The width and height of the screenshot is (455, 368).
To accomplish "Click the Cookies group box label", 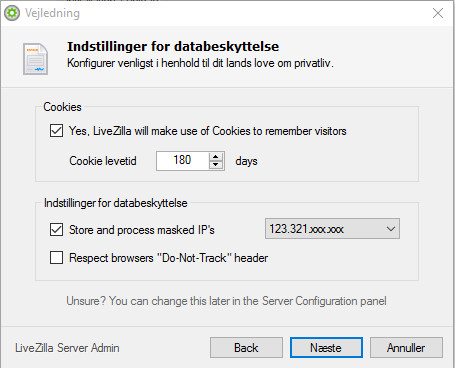I will [x=62, y=107].
